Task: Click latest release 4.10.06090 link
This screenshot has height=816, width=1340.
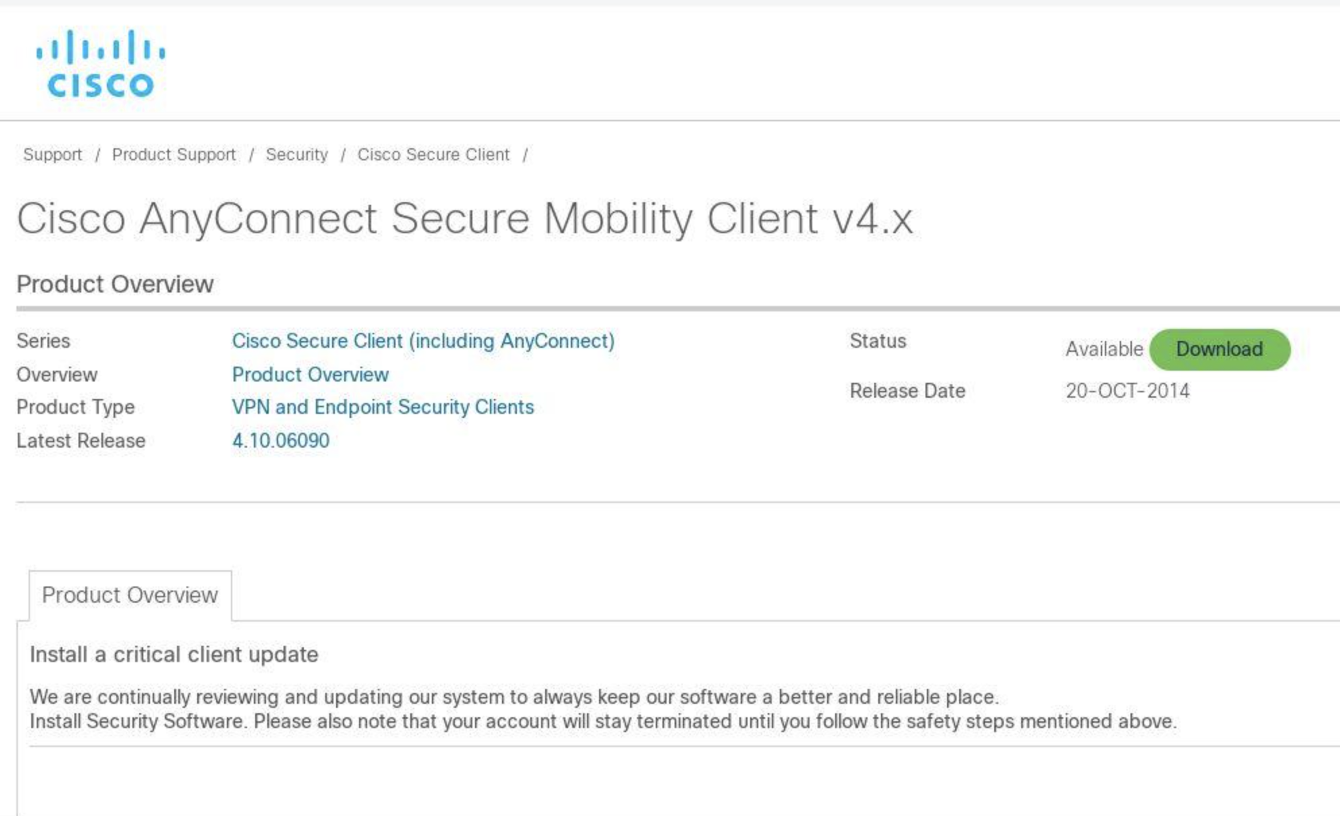Action: (x=280, y=441)
